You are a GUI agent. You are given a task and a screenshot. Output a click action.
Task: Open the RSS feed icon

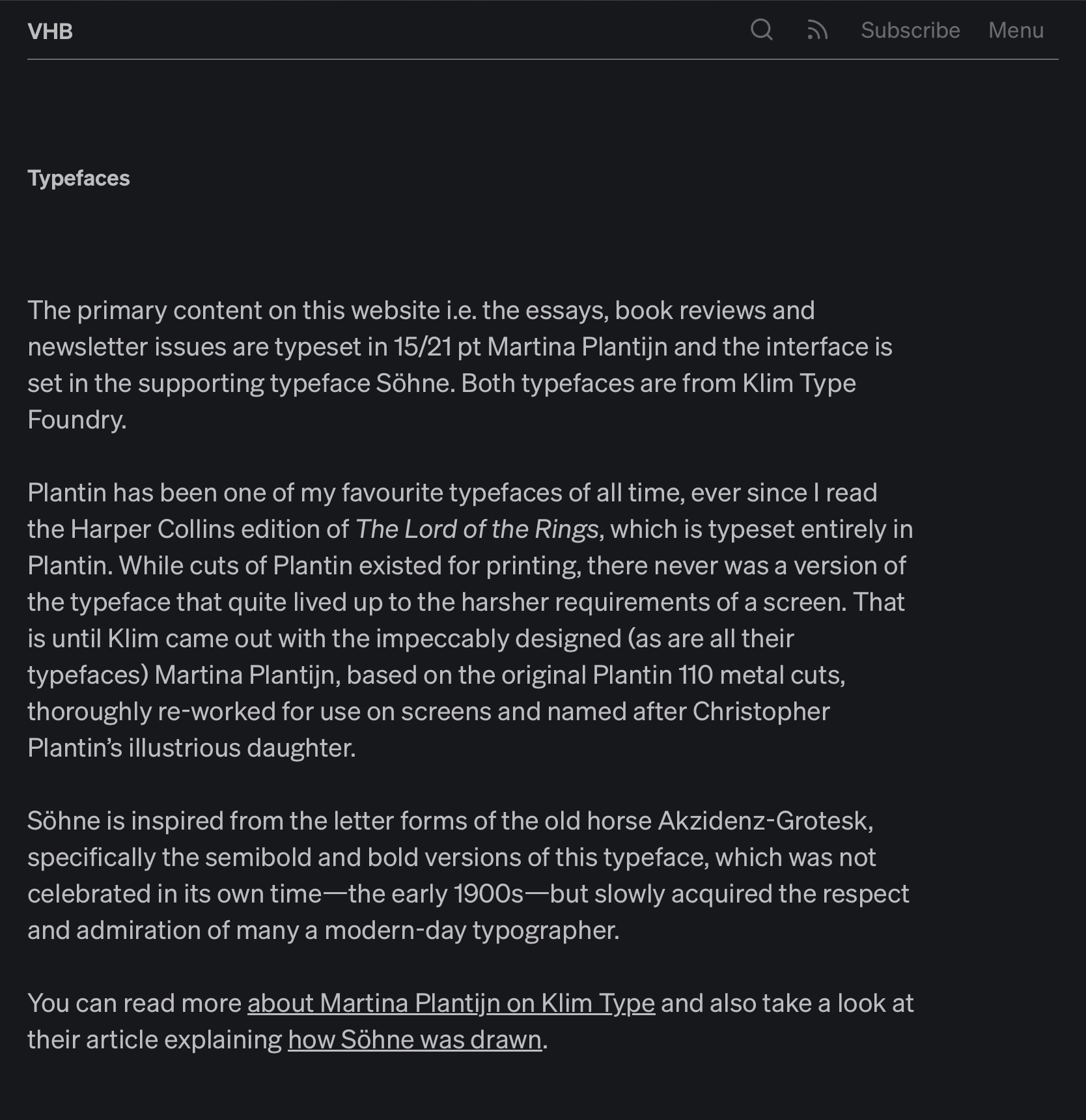coord(817,30)
